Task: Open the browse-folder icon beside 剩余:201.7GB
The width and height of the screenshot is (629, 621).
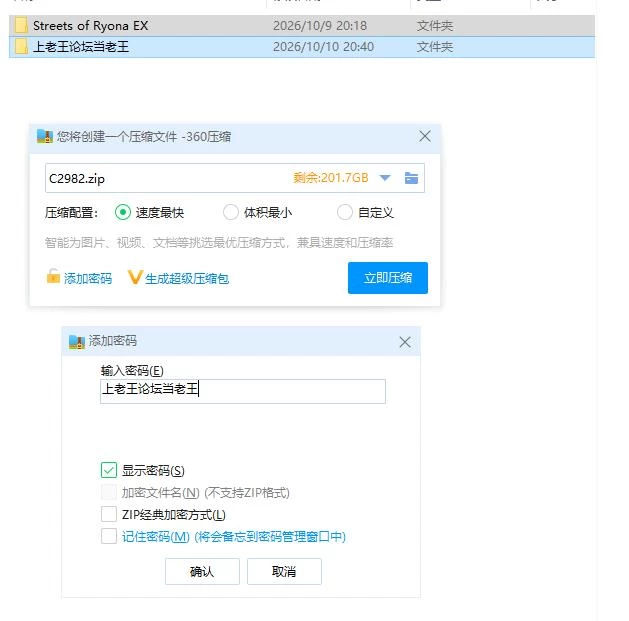Action: [x=411, y=178]
